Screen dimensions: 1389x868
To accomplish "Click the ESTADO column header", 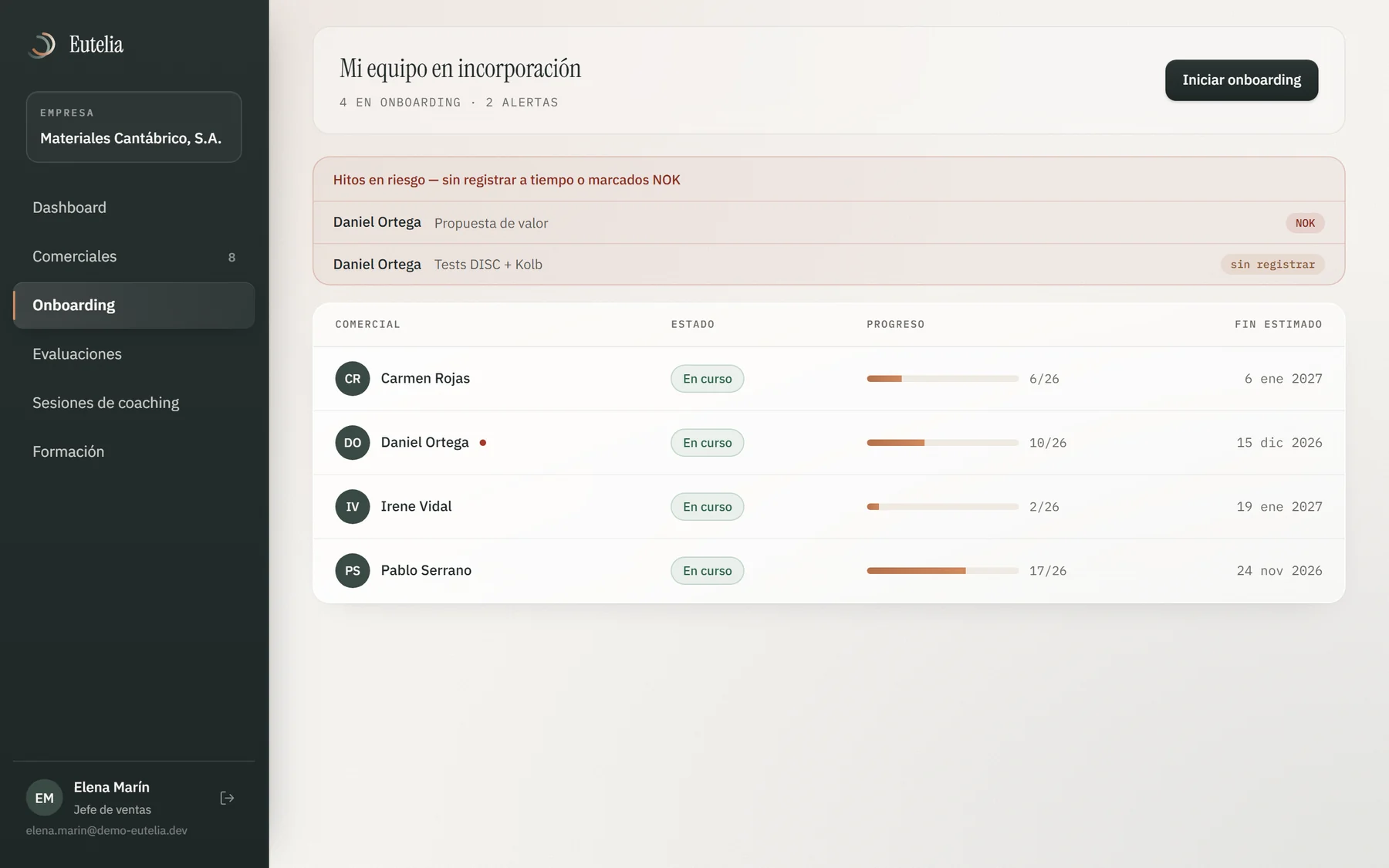I will (692, 324).
